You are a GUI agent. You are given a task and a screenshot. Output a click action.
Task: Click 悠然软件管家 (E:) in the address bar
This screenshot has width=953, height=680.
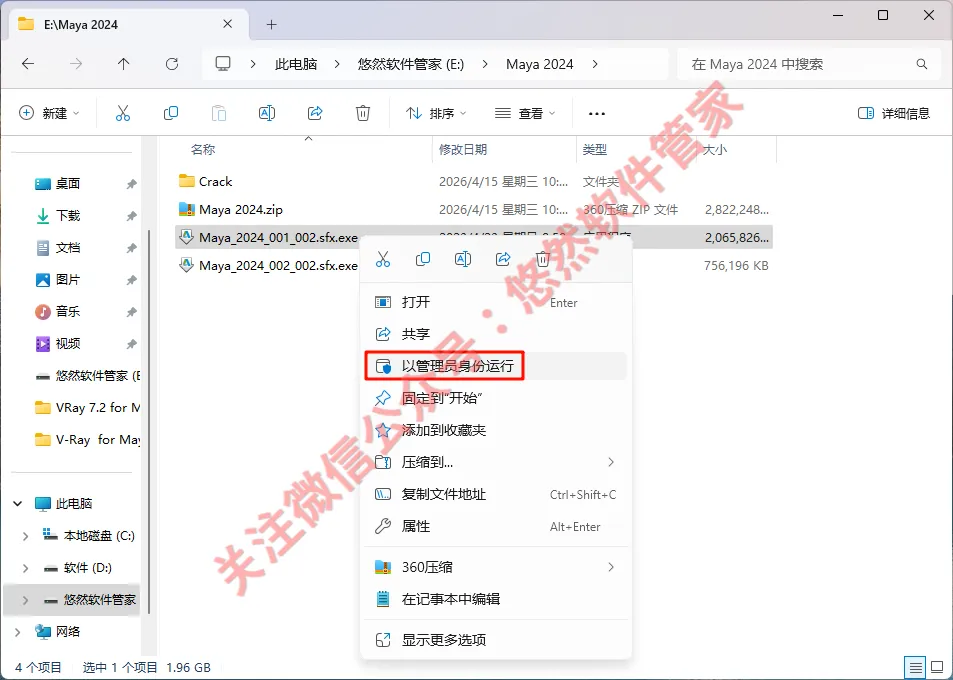(411, 64)
